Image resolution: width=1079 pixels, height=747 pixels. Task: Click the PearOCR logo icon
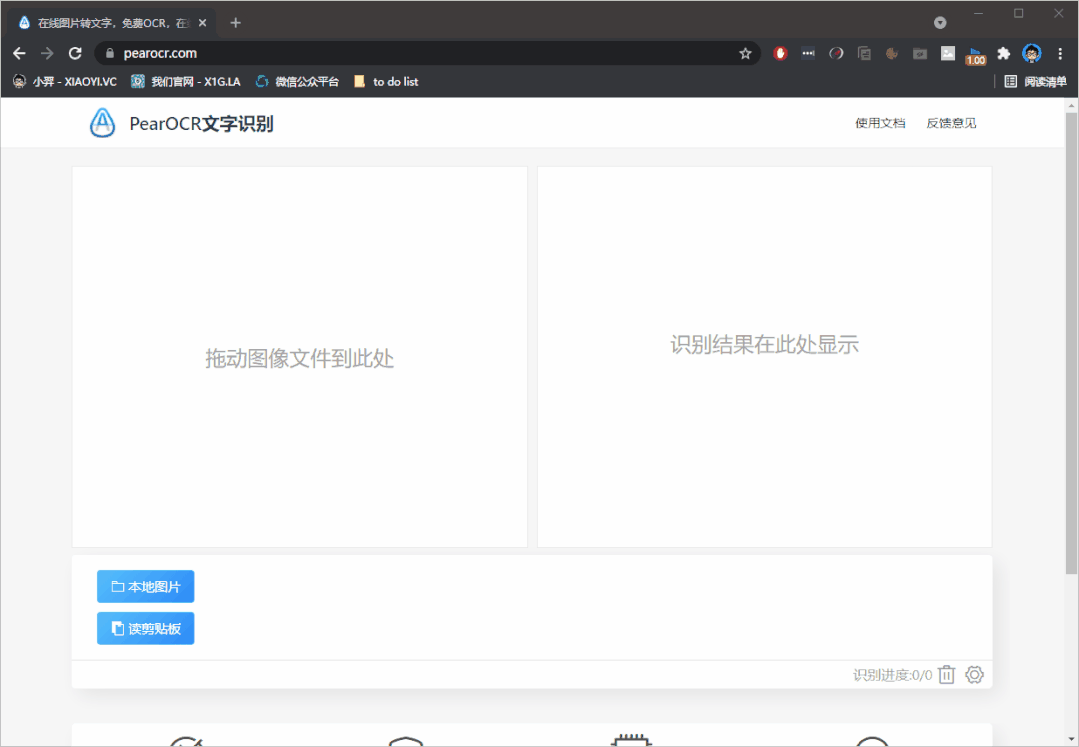tap(102, 123)
